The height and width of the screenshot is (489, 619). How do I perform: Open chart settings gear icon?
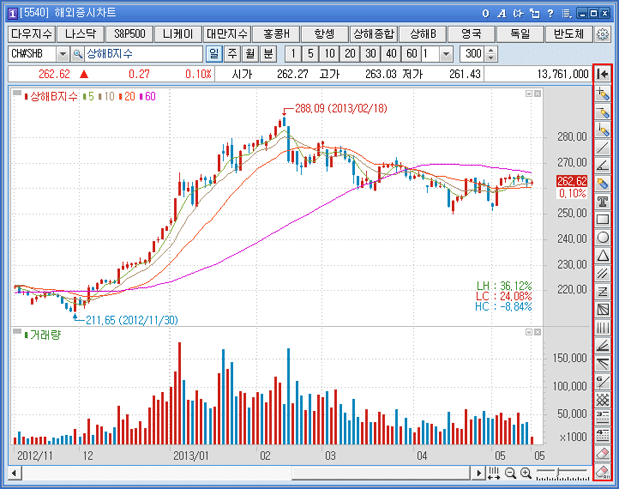tap(603, 34)
